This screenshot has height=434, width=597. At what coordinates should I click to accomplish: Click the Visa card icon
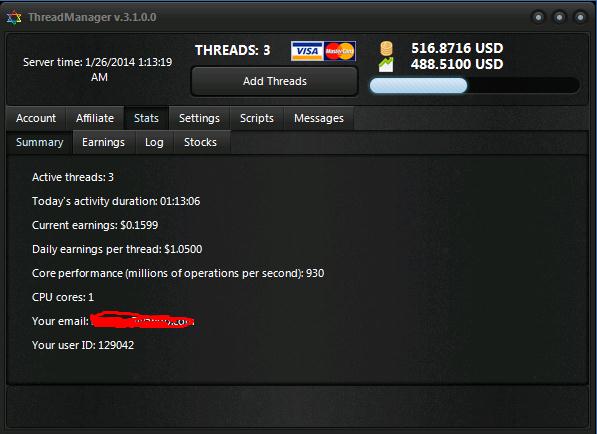coord(307,51)
